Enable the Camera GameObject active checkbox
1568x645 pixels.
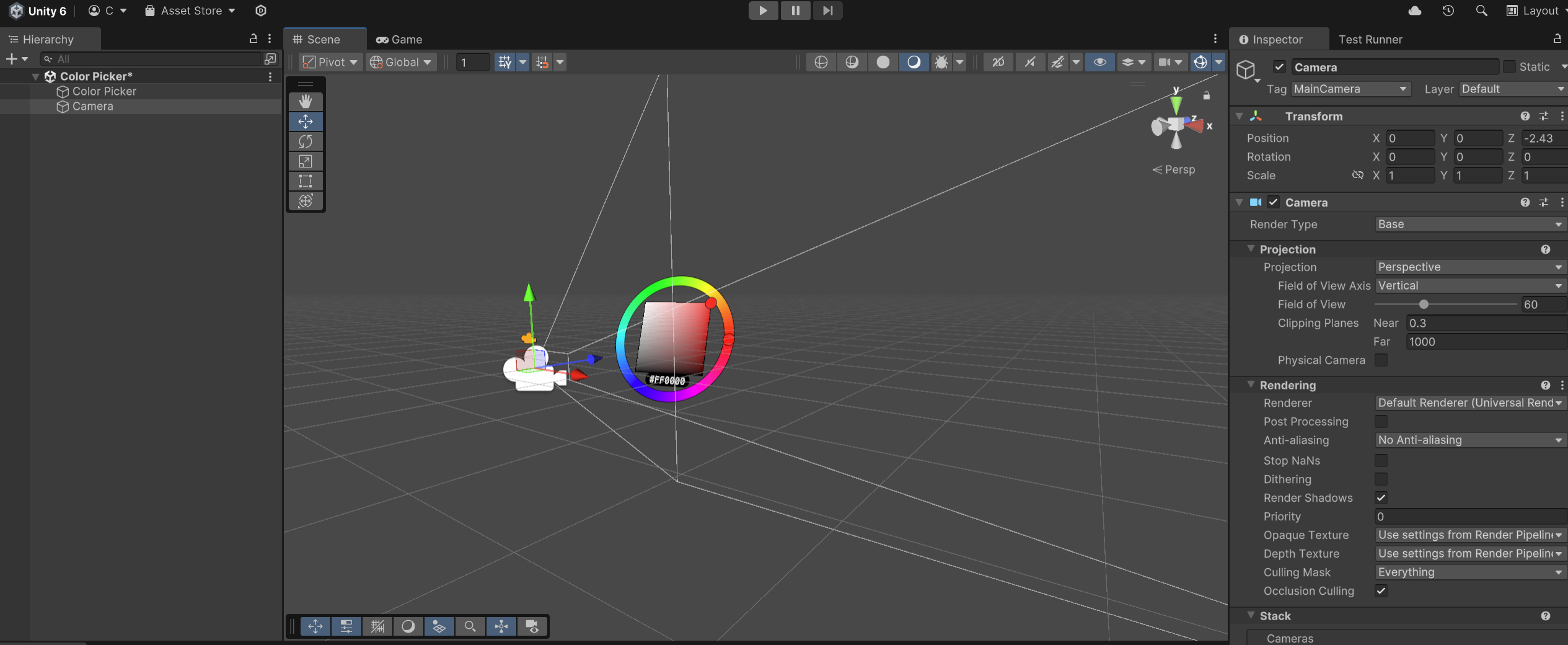pyautogui.click(x=1280, y=67)
